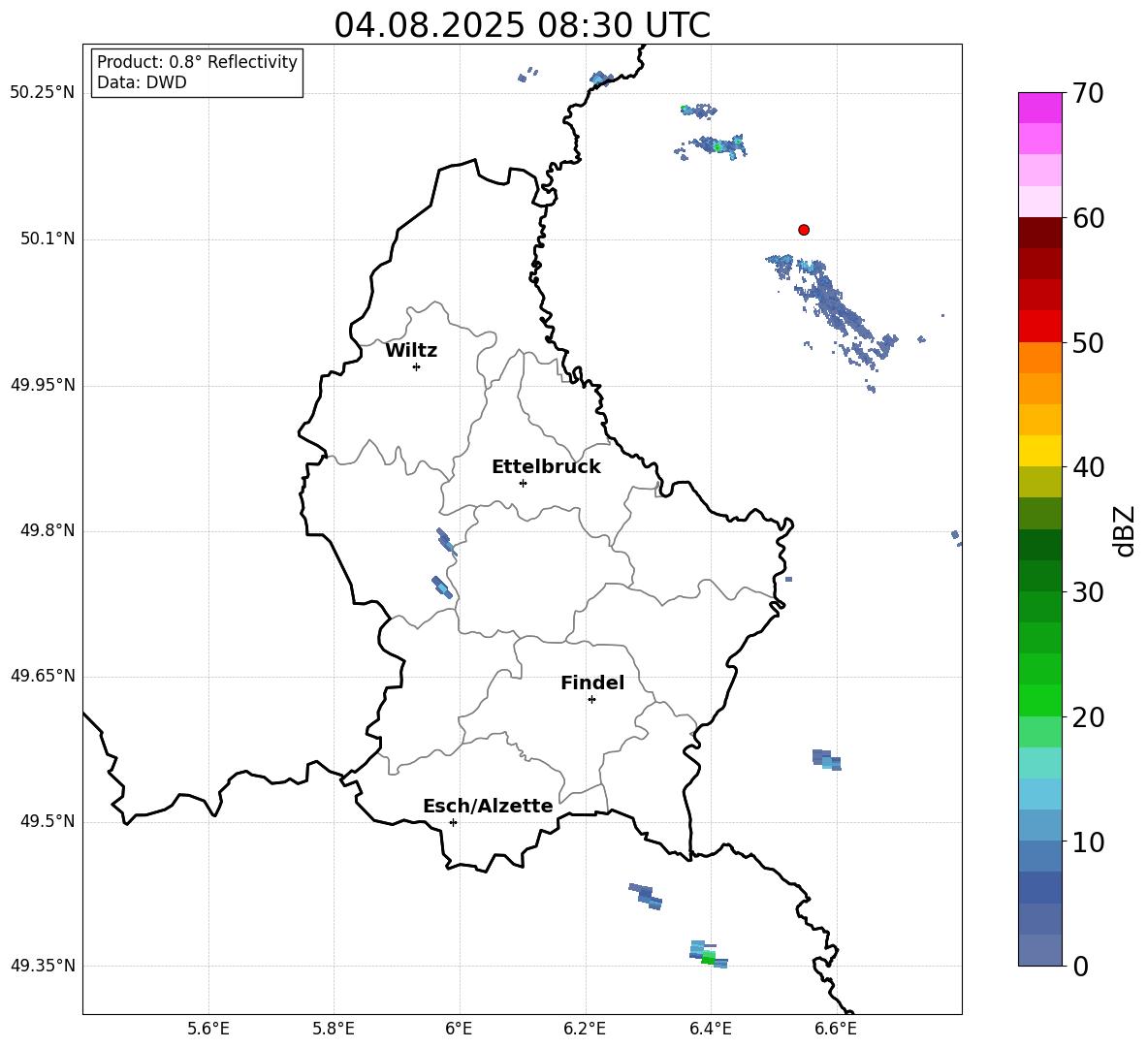Click the Data: DWD text

coord(142,82)
